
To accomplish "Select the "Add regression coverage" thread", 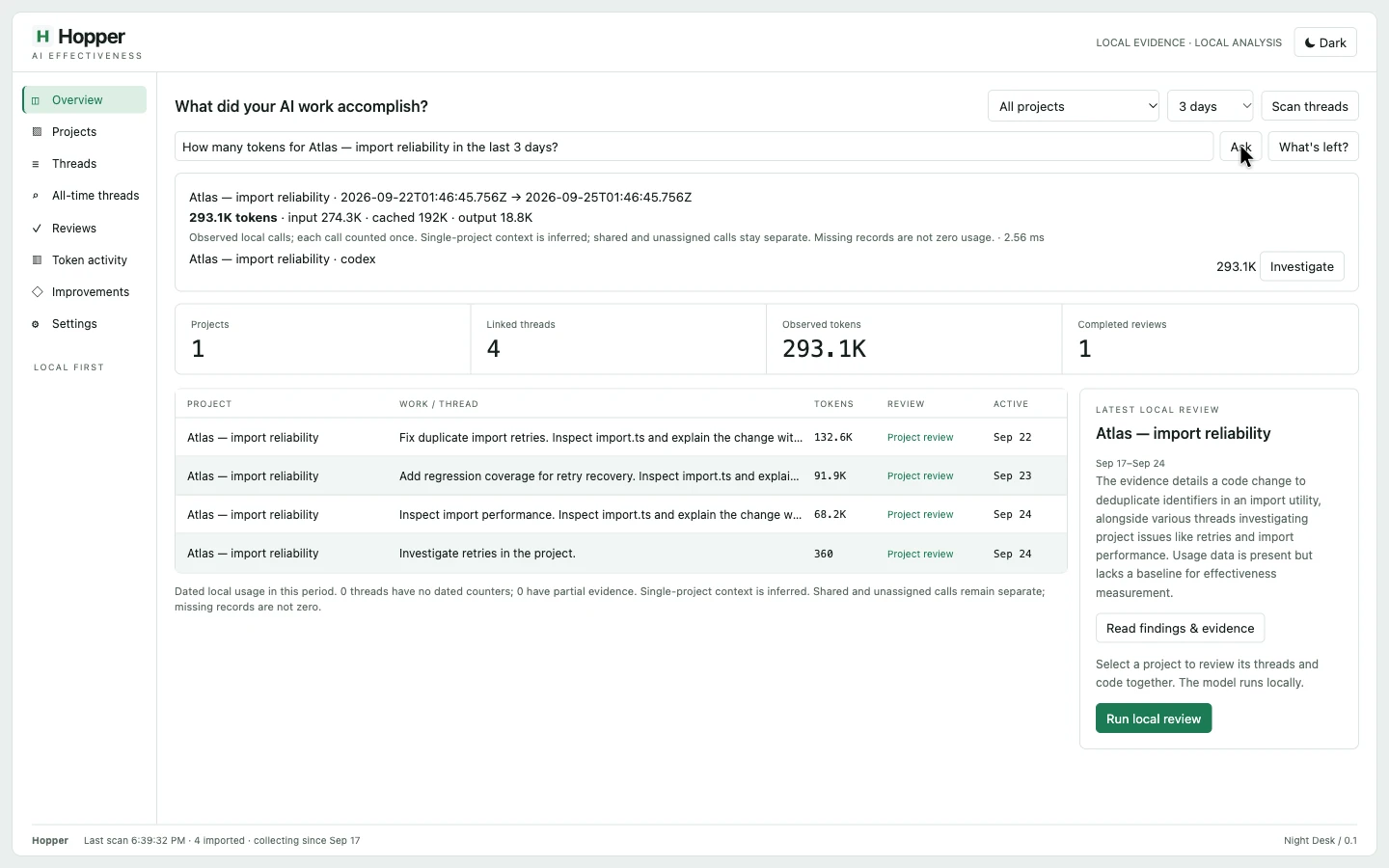I will click(x=599, y=476).
